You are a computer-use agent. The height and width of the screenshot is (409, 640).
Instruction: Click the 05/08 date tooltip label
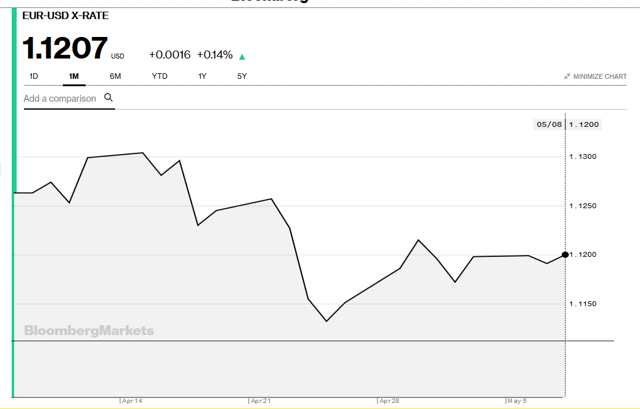[x=549, y=124]
